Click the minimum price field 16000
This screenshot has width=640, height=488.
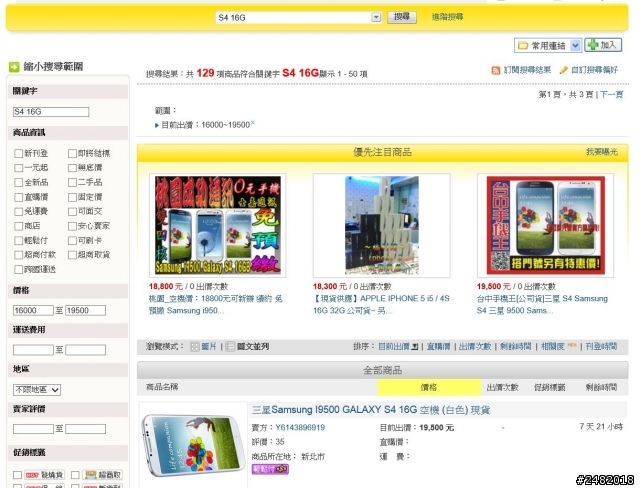[x=33, y=311]
